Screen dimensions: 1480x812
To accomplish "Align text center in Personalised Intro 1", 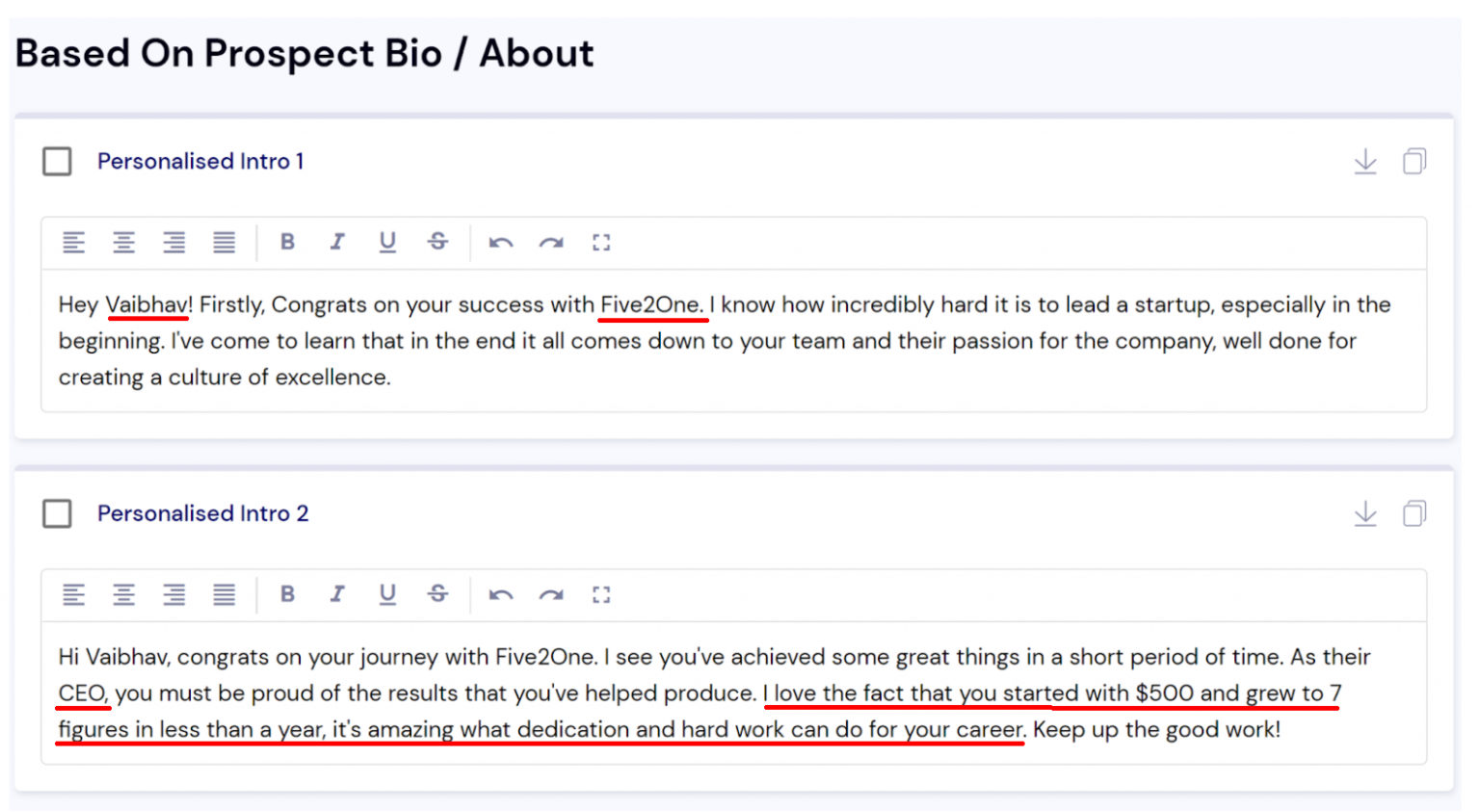I will click(123, 242).
